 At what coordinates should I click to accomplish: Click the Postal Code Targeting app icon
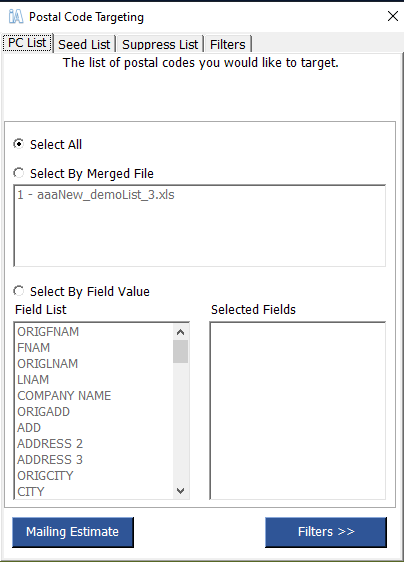16,17
